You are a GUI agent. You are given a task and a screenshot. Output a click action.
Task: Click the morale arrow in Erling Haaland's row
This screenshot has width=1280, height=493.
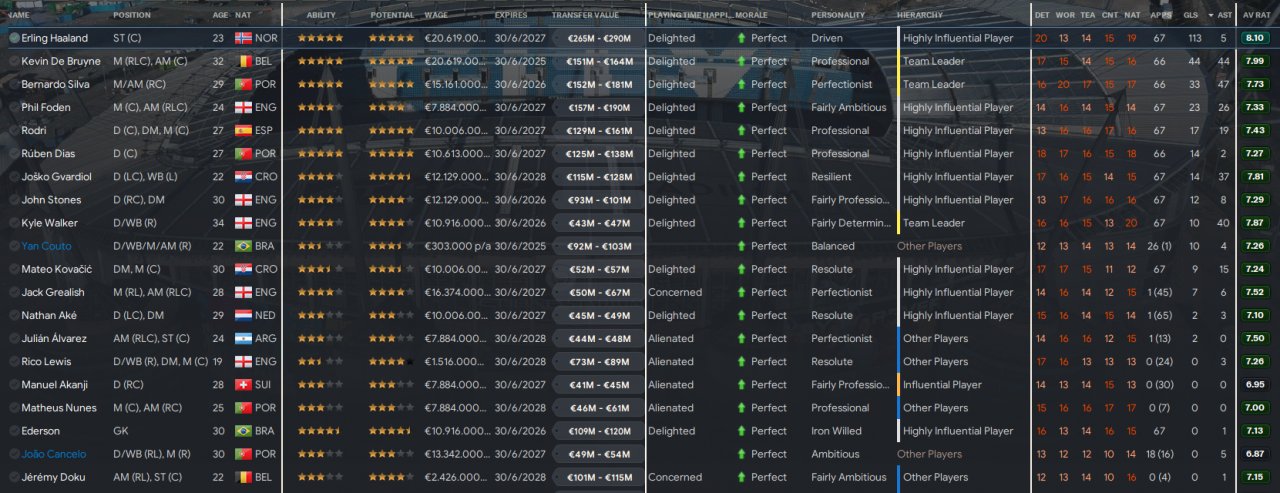(741, 38)
